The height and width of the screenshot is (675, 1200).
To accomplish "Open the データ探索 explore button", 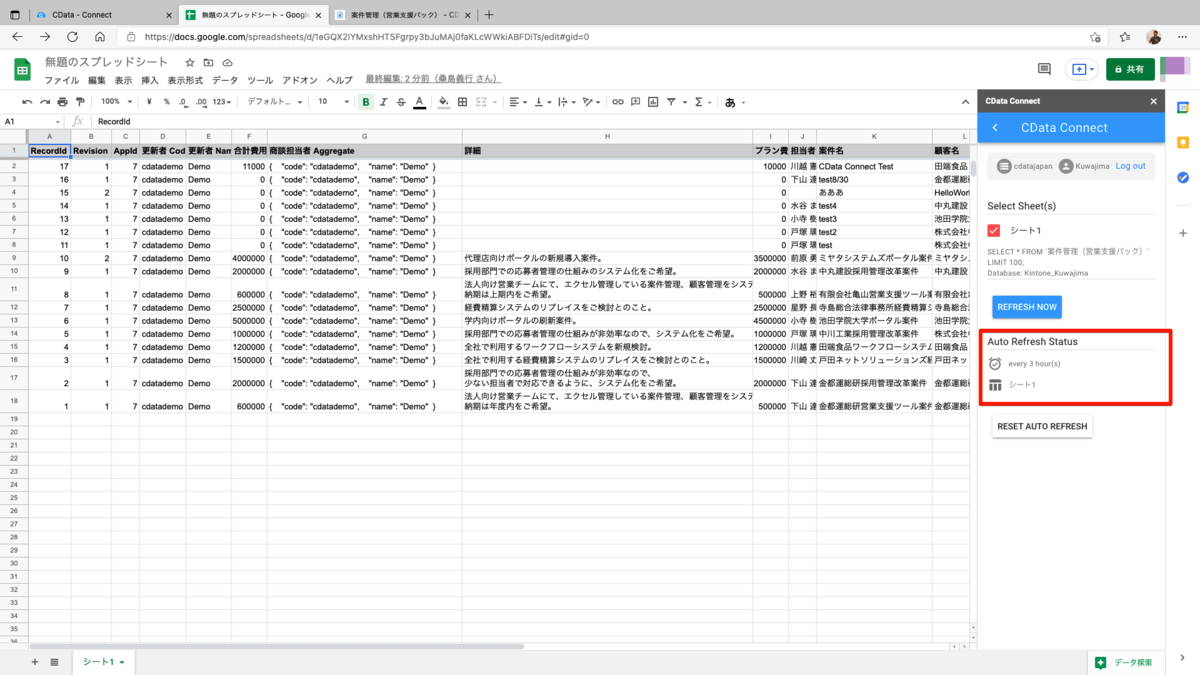I will (x=1125, y=662).
